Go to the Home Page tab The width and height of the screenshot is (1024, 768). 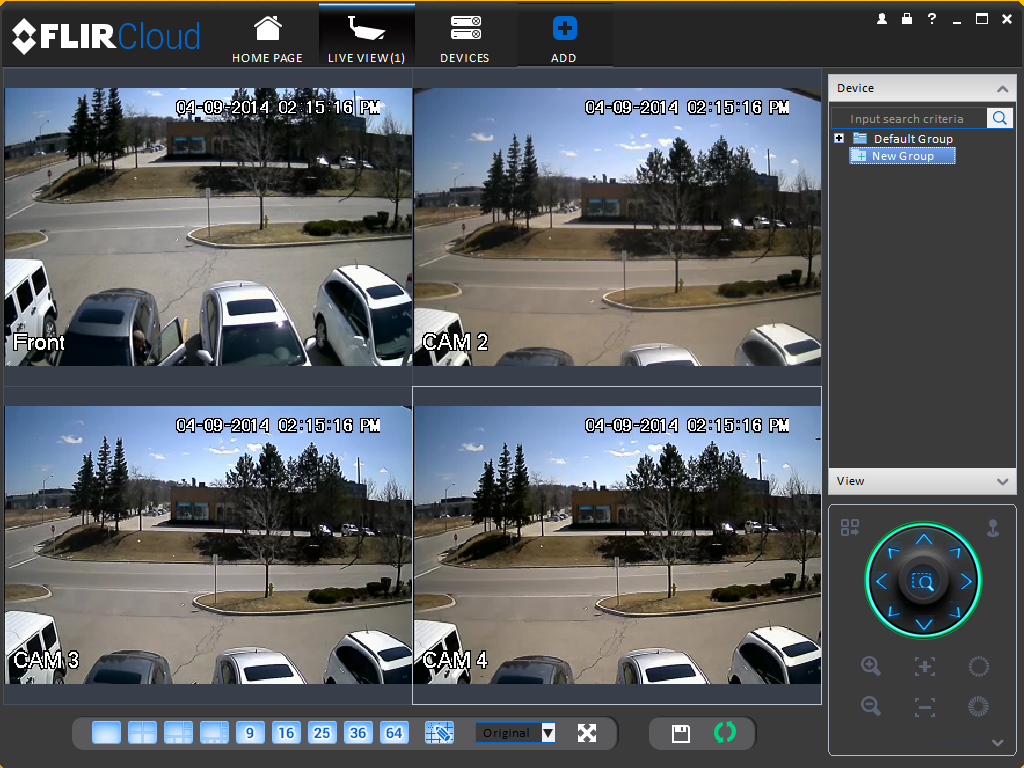[267, 39]
